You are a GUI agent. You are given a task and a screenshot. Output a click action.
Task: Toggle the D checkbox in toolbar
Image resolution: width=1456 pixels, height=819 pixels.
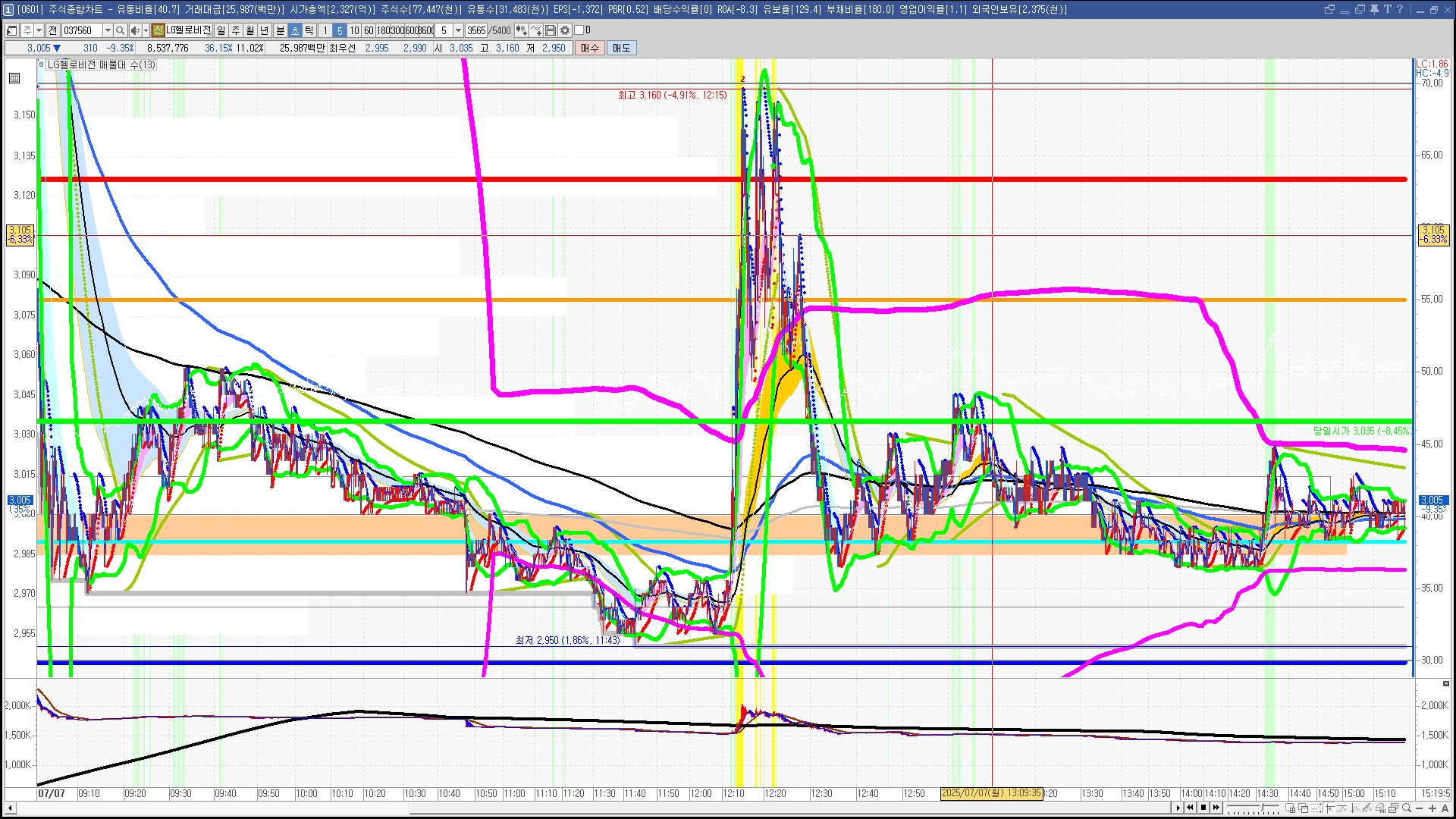point(579,30)
